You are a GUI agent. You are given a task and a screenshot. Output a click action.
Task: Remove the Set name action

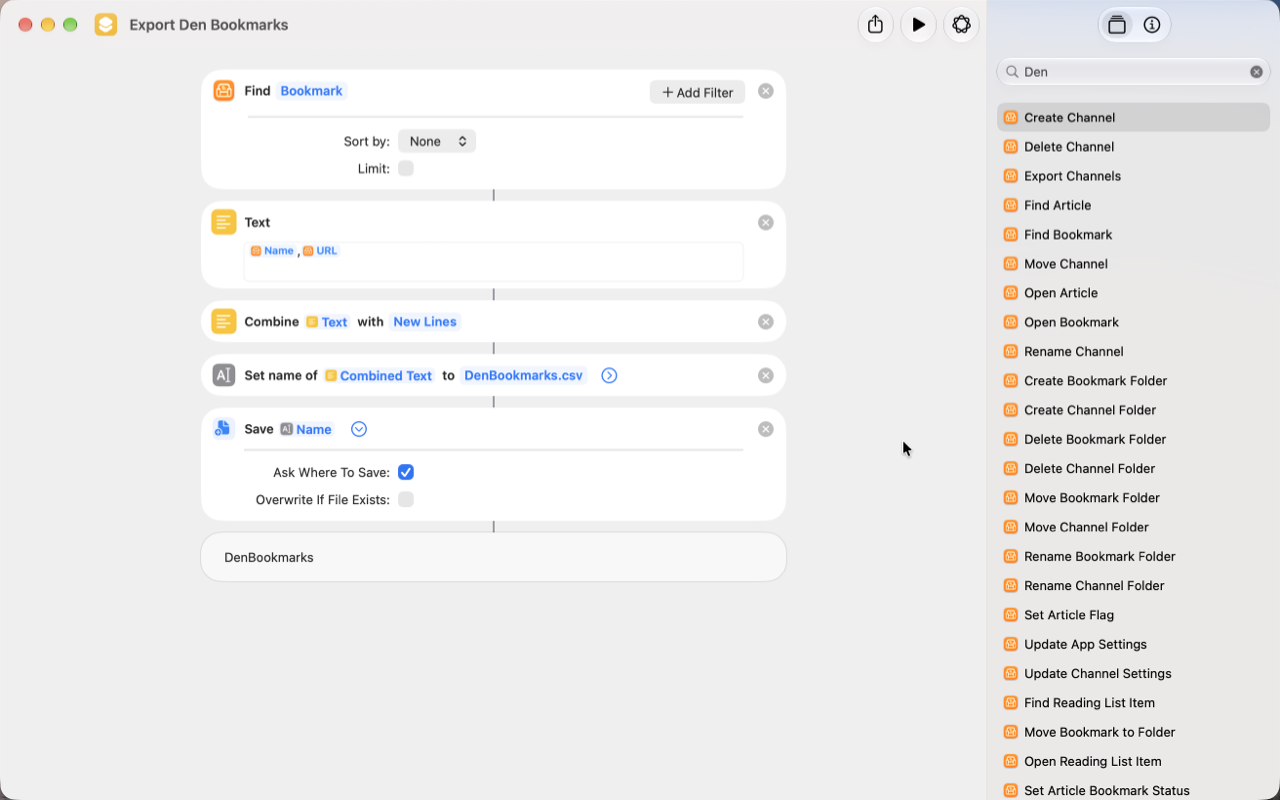point(766,376)
